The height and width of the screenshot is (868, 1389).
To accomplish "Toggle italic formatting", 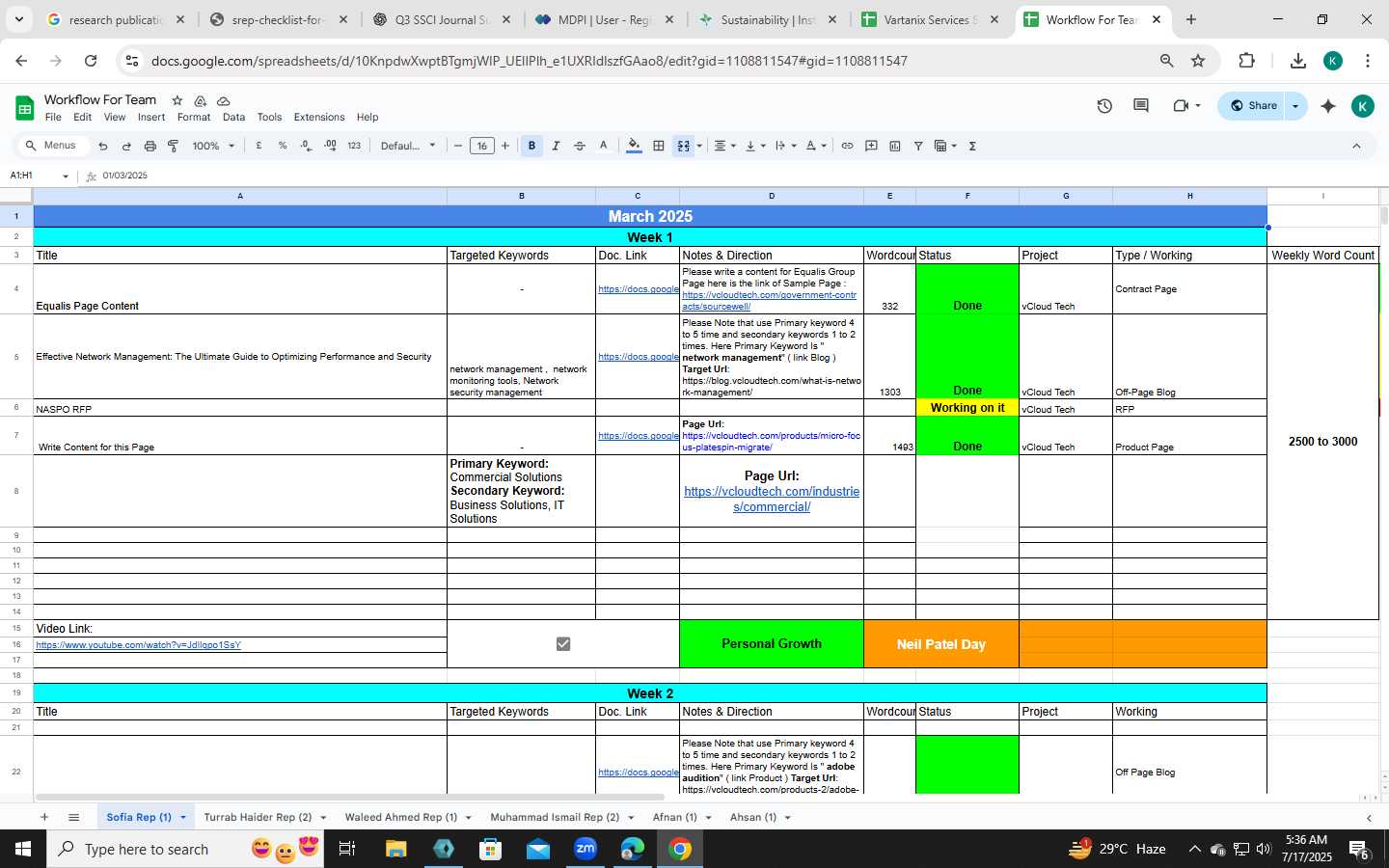I will (x=556, y=146).
